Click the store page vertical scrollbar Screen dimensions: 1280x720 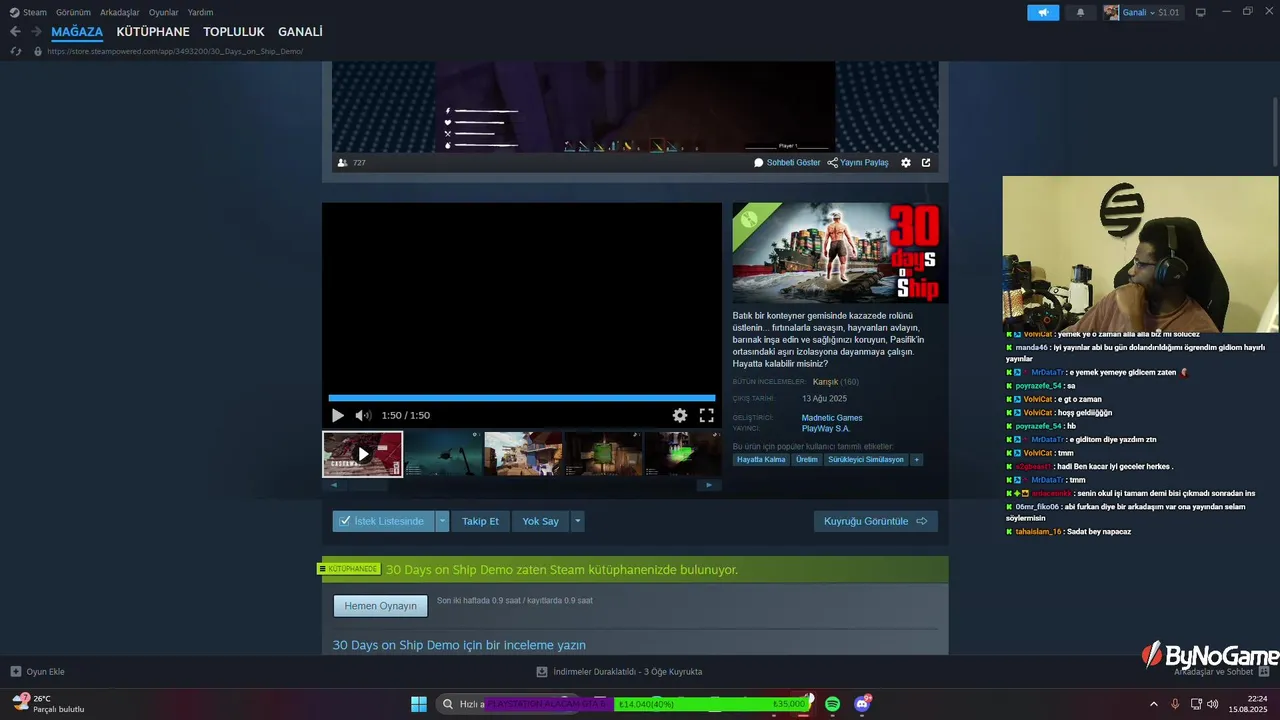pyautogui.click(x=1275, y=130)
